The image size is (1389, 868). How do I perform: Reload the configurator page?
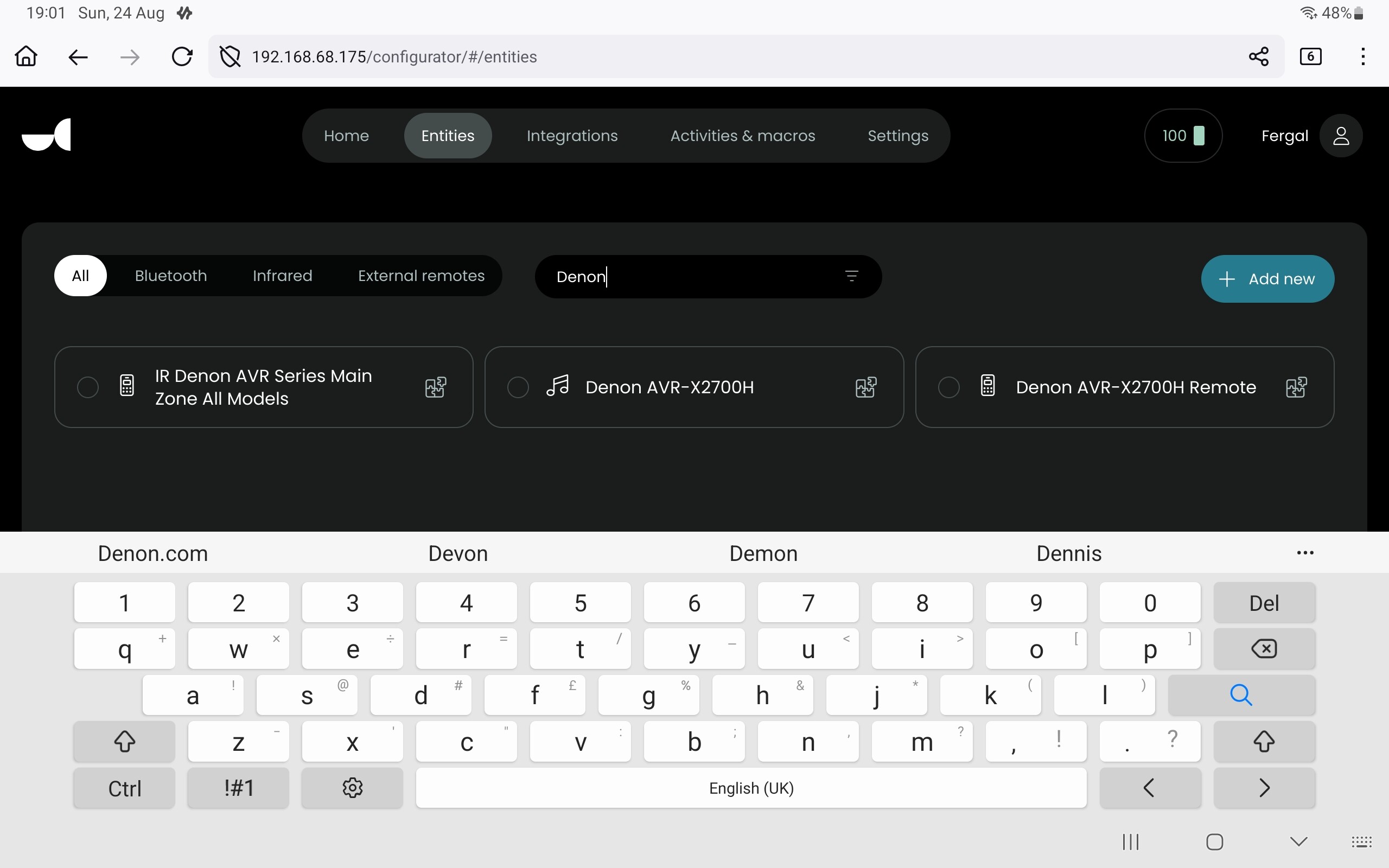pyautogui.click(x=182, y=56)
